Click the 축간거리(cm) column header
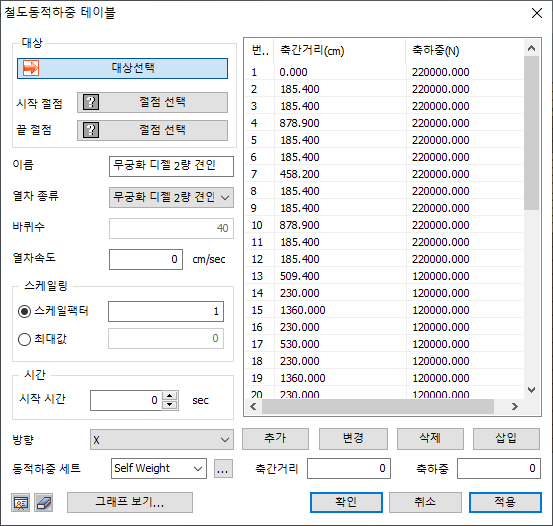 pyautogui.click(x=340, y=51)
